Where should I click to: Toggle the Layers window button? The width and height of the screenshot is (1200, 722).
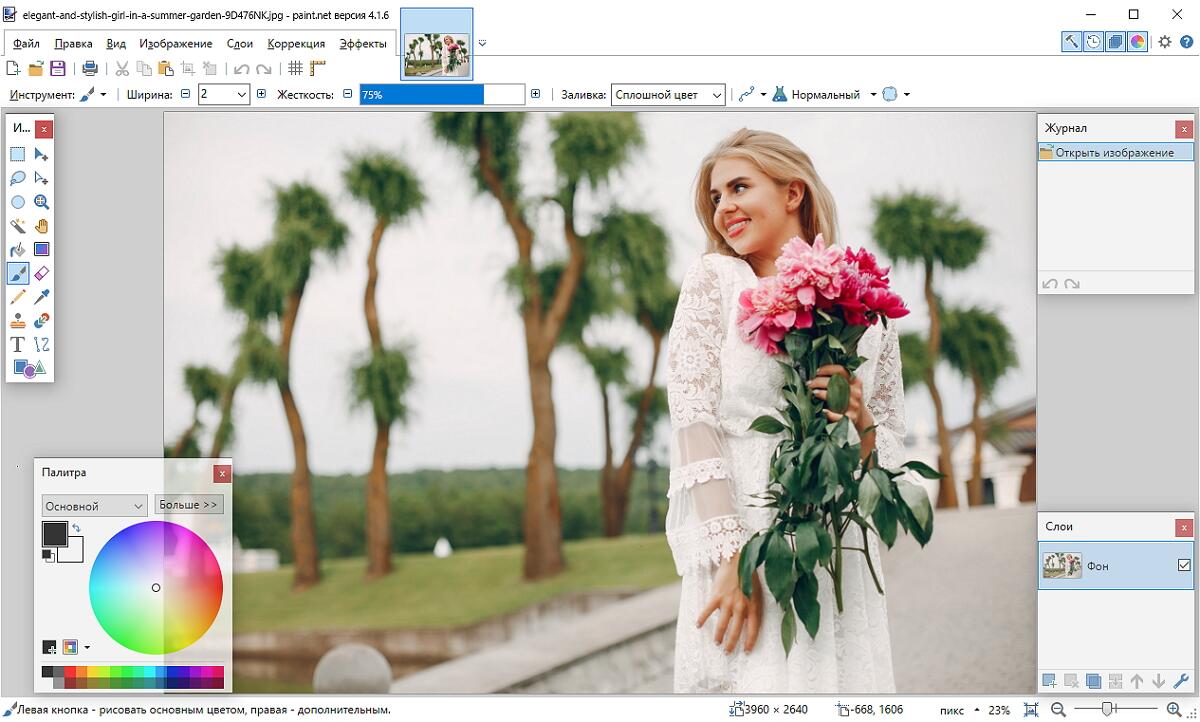[1115, 41]
